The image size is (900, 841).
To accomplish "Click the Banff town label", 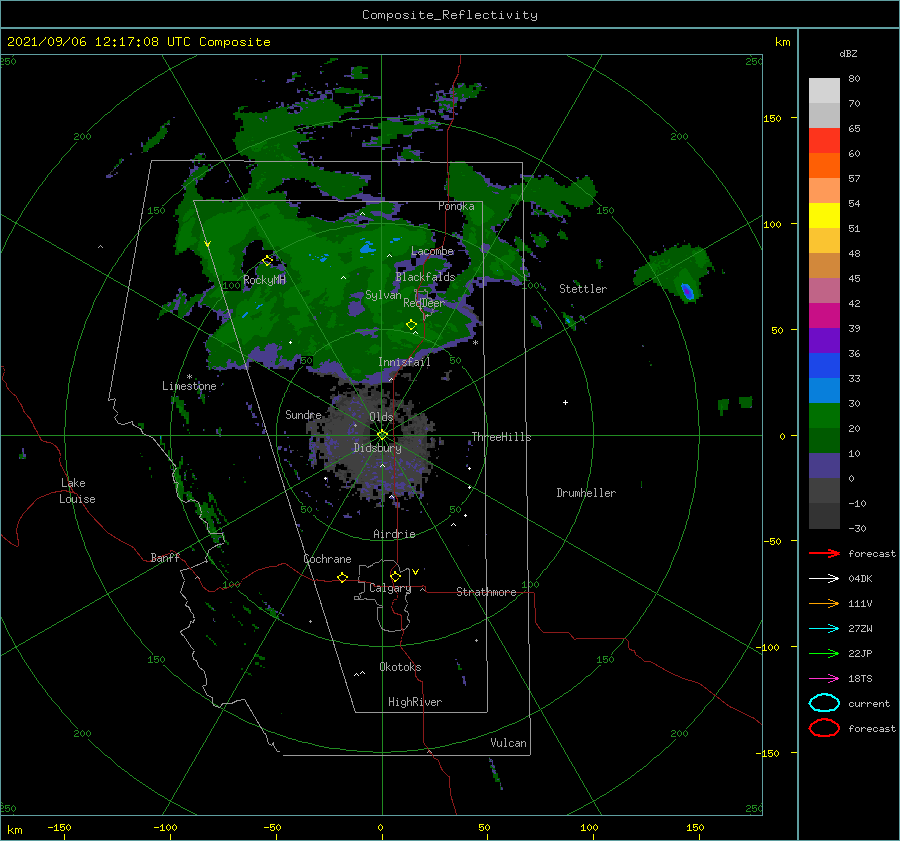I will [x=165, y=557].
